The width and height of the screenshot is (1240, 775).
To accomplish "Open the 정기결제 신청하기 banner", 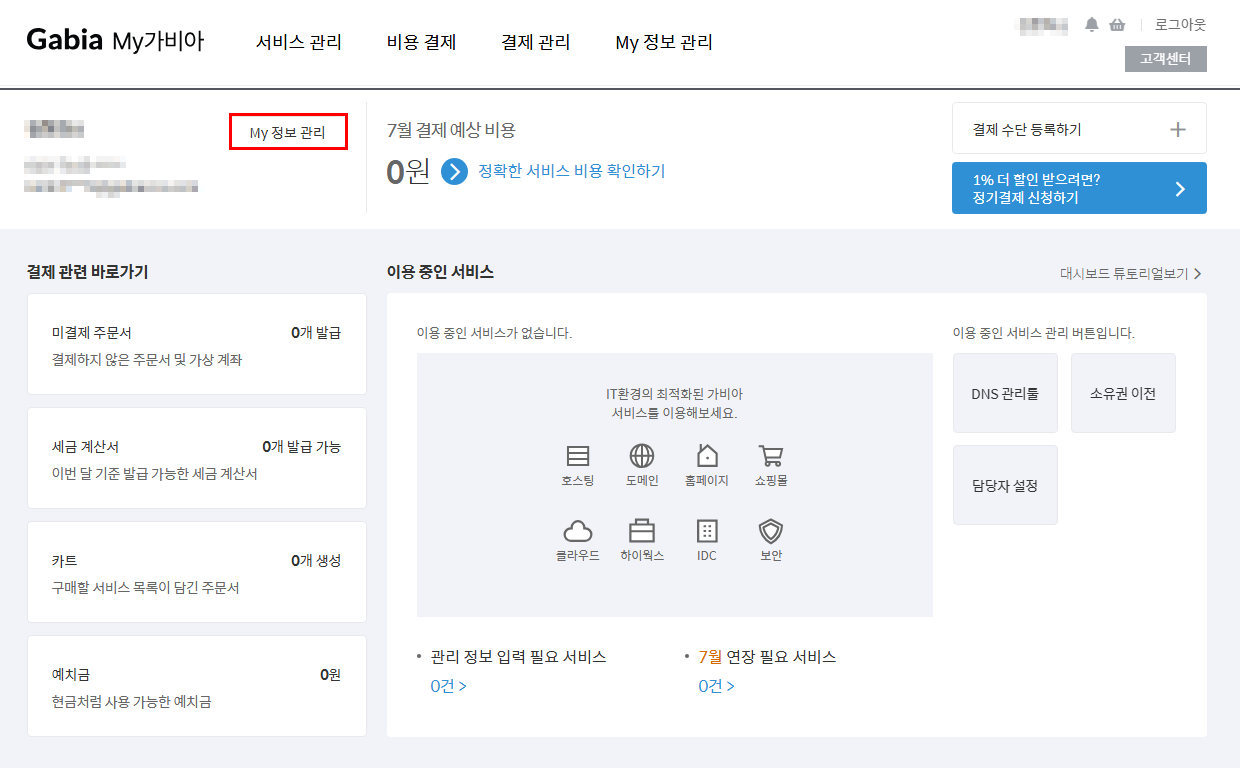I will pos(1079,188).
